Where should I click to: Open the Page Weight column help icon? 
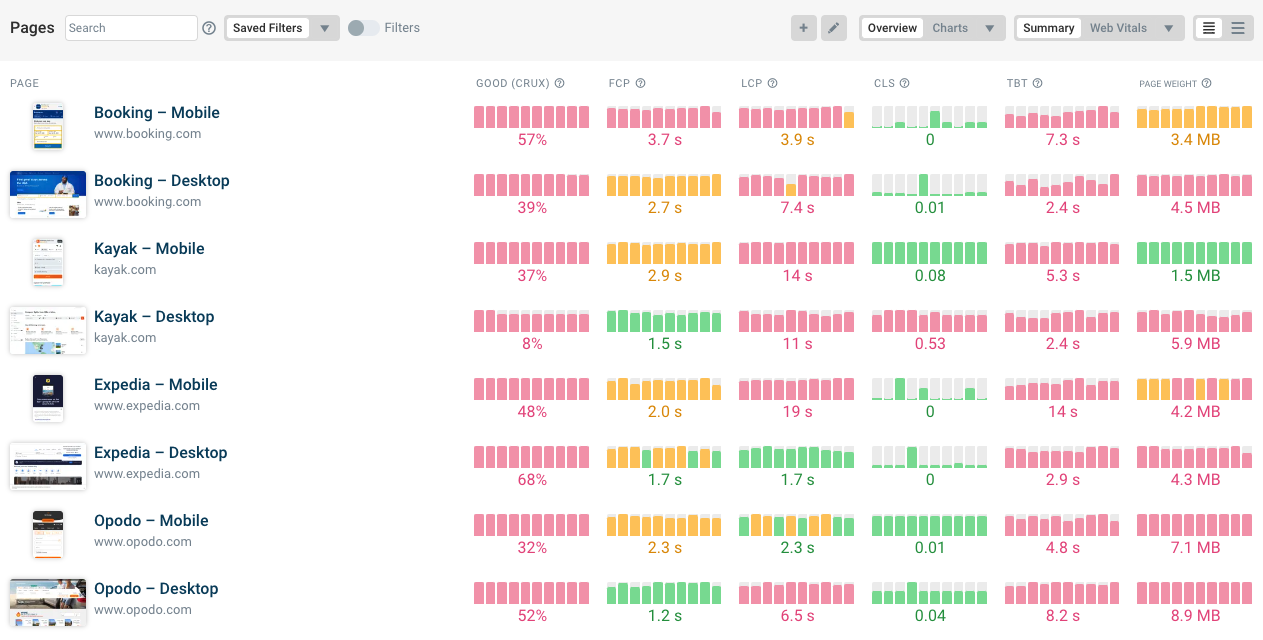click(x=1207, y=84)
